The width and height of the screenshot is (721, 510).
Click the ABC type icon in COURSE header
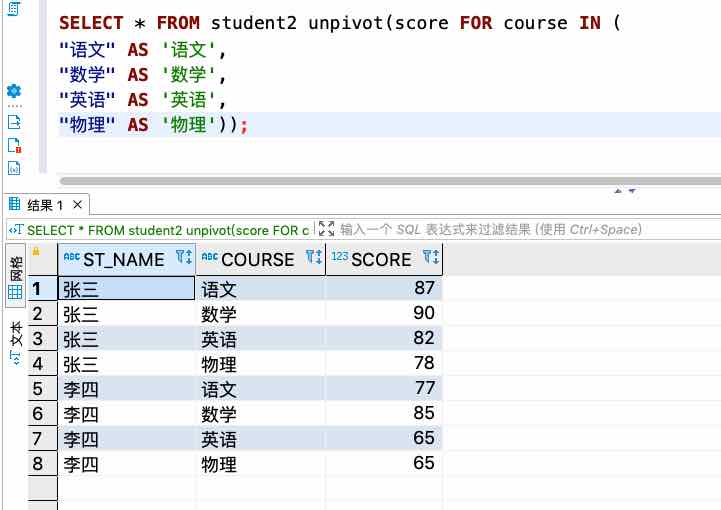pos(209,256)
